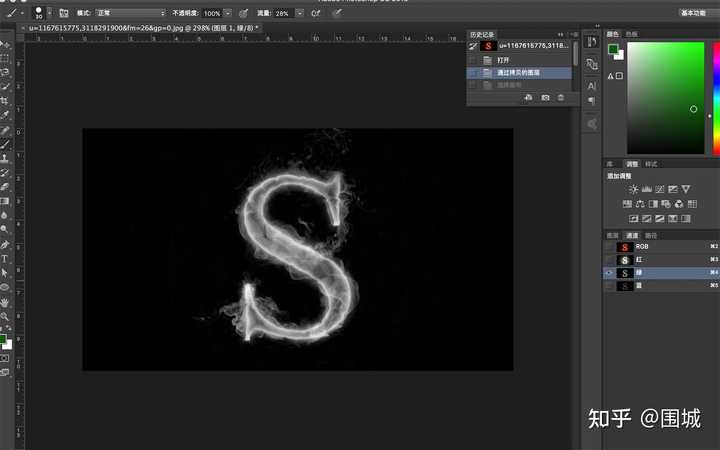Screen dimensions: 720x450
Task: Select the Eyedropper tool
Action: coord(5,115)
